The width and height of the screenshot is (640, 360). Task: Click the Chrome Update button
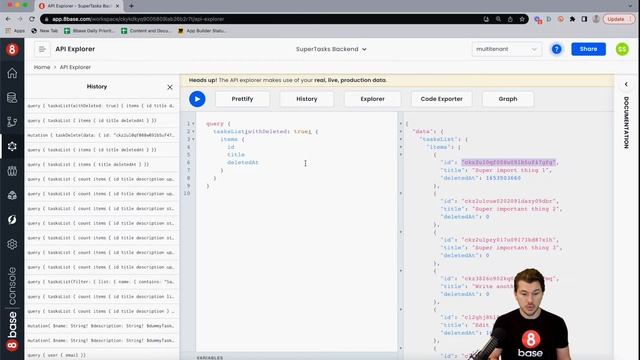point(619,19)
